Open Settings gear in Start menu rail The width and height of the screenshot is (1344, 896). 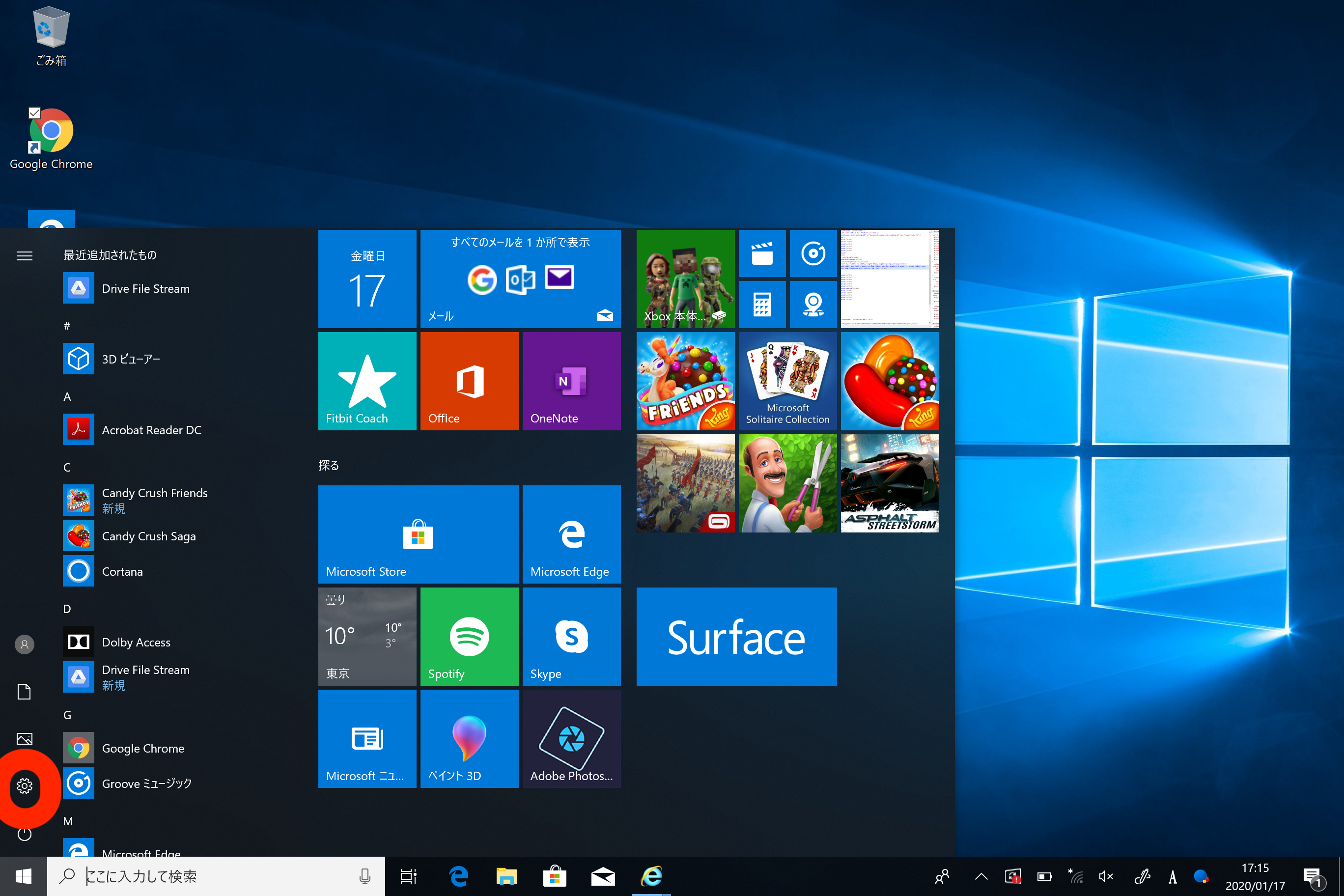(x=24, y=785)
